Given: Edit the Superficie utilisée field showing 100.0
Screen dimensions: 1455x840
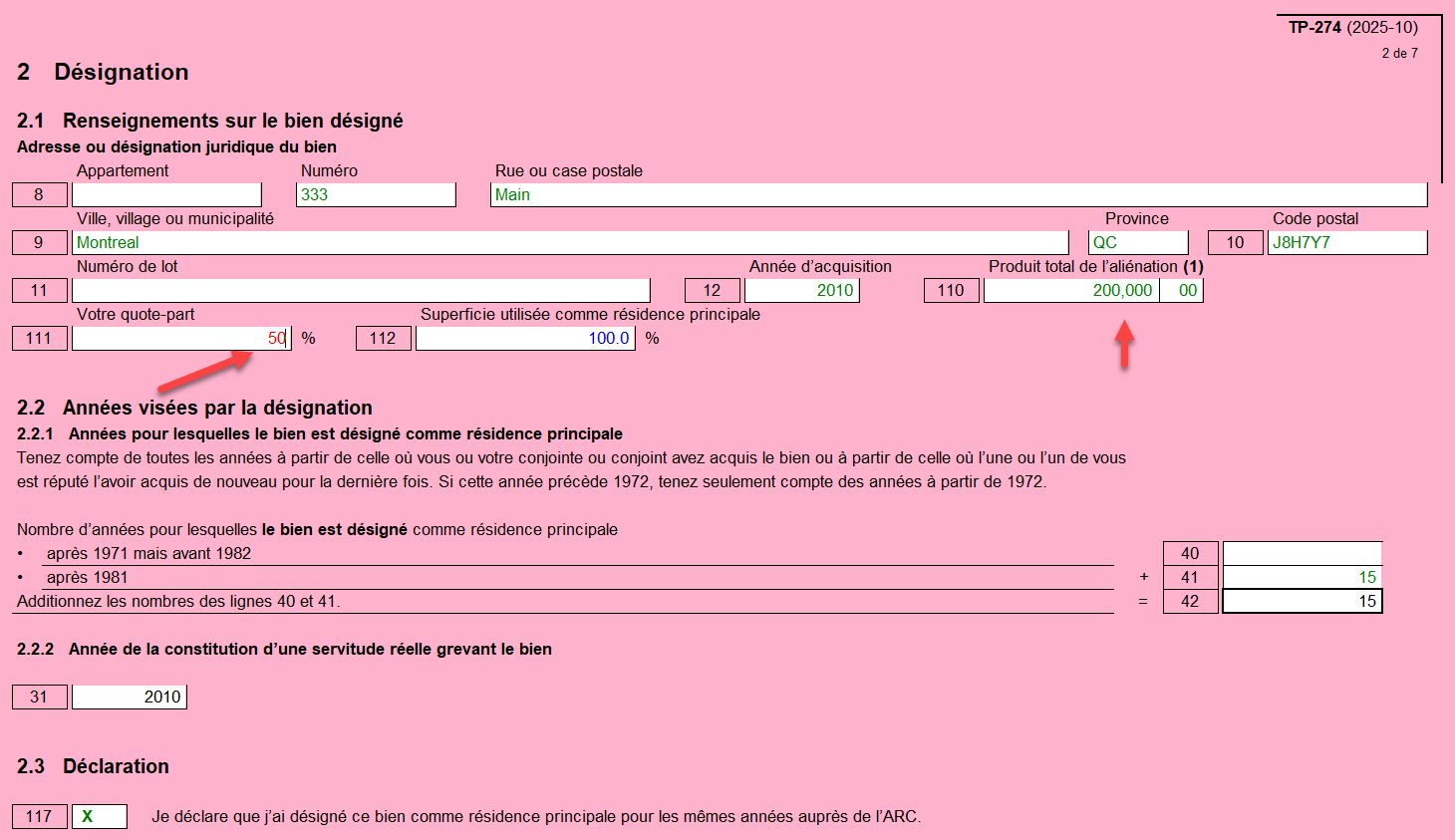Looking at the screenshot, I should tap(525, 338).
